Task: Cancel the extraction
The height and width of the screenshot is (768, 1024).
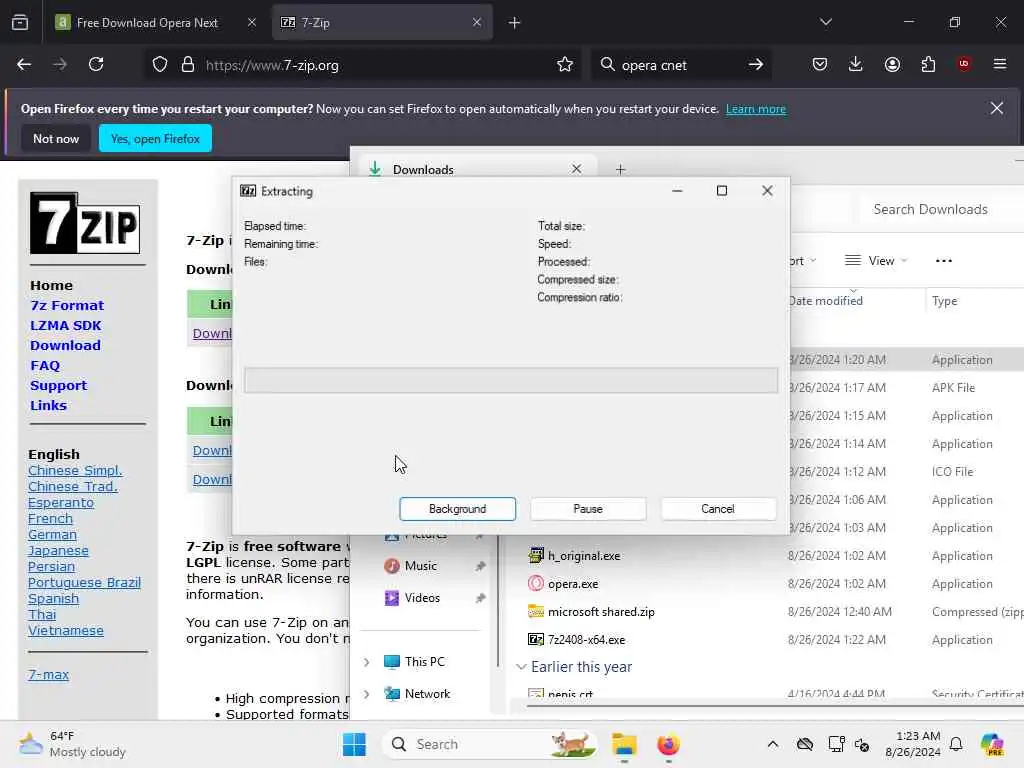Action: [x=718, y=509]
